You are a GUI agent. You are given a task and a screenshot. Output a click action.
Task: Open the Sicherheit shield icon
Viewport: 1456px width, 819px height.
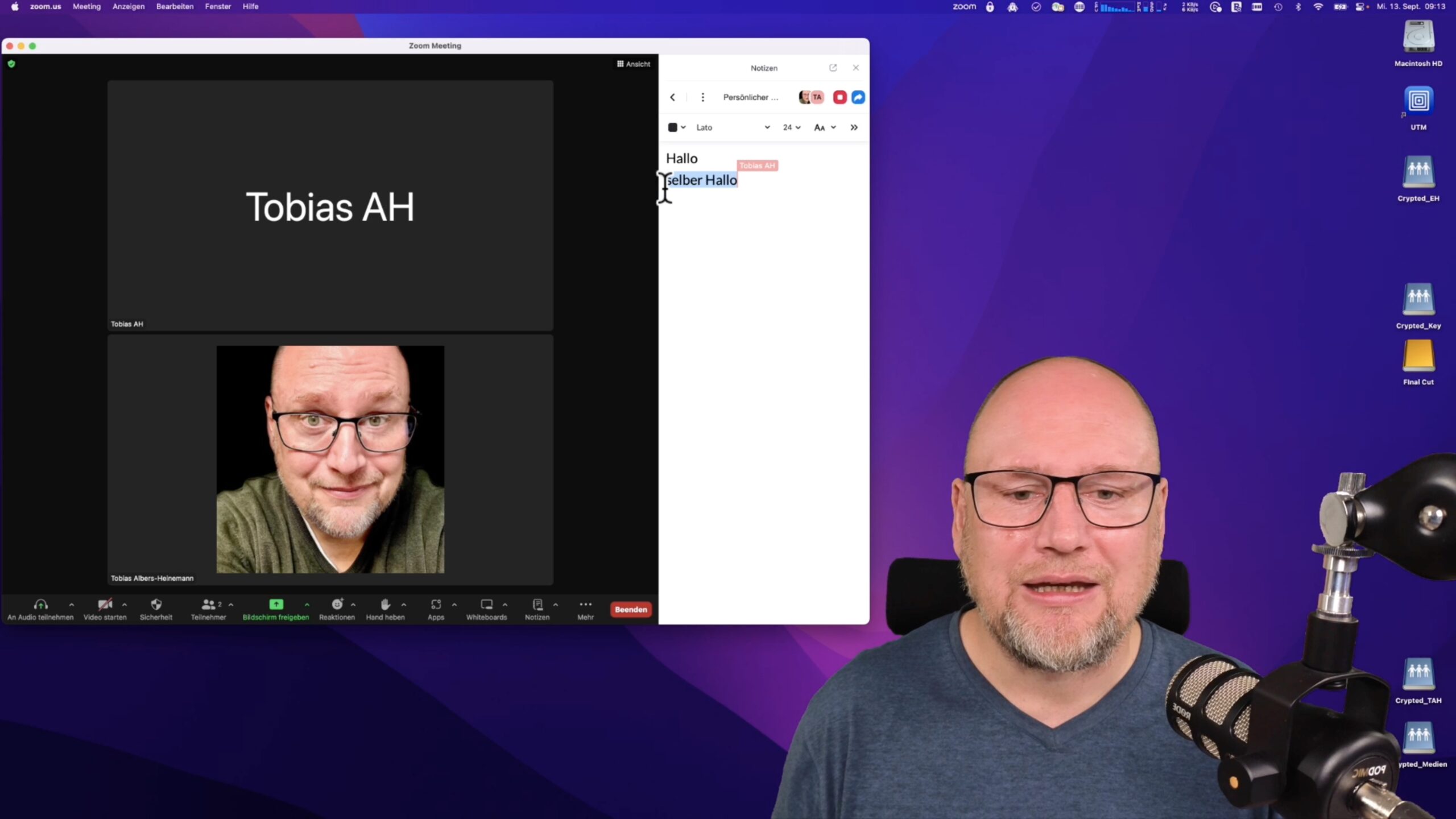click(156, 605)
